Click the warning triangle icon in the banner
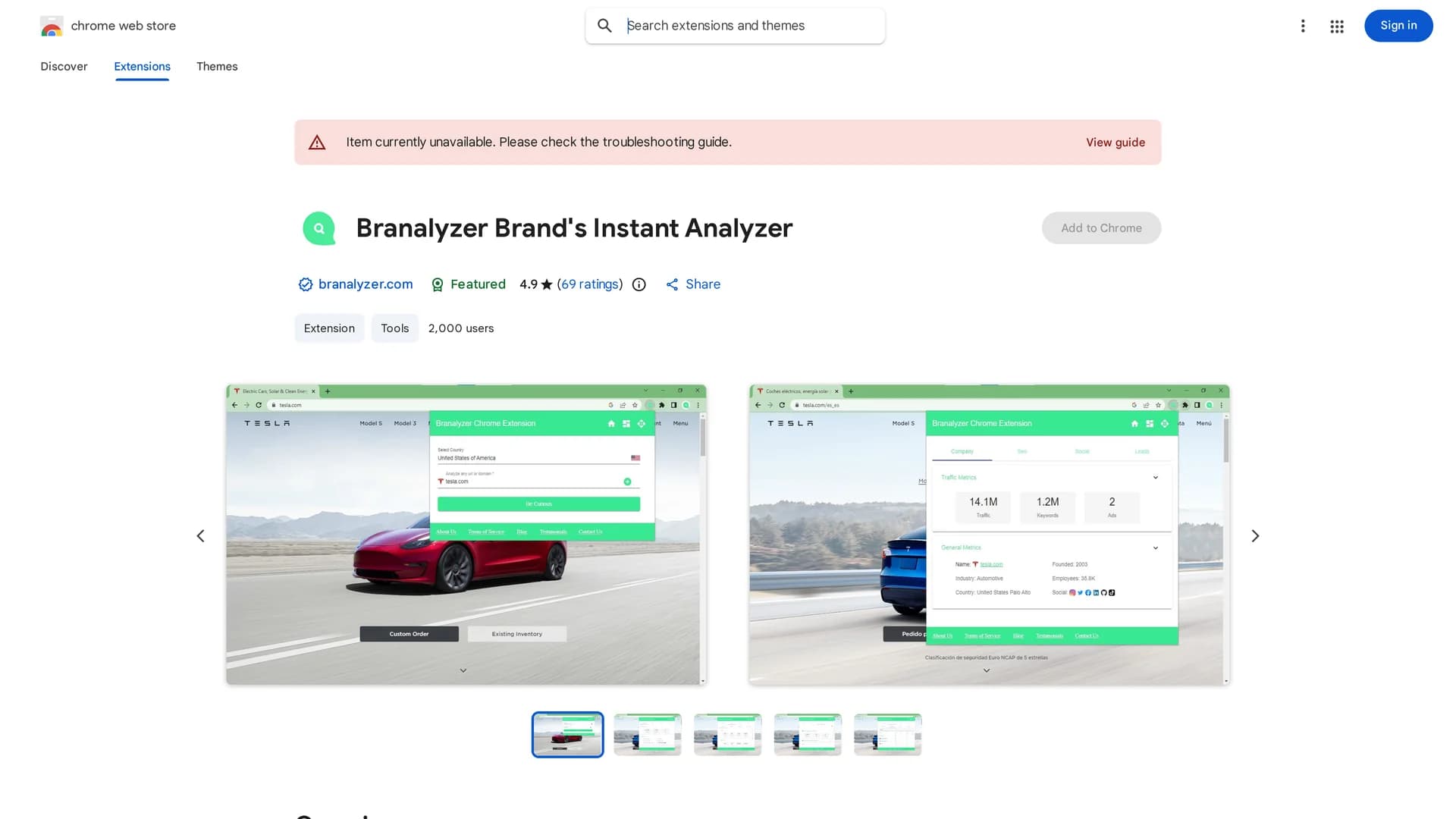 [317, 143]
